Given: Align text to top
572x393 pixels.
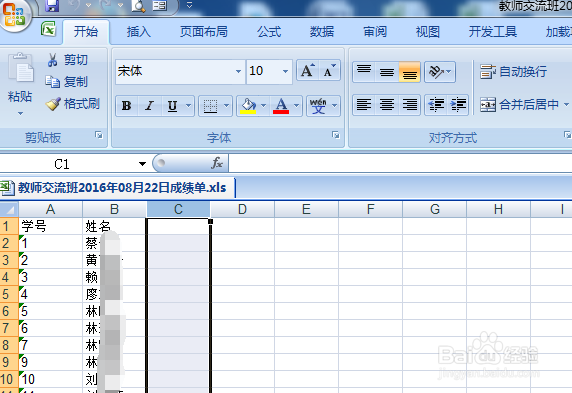Looking at the screenshot, I should click(x=364, y=72).
